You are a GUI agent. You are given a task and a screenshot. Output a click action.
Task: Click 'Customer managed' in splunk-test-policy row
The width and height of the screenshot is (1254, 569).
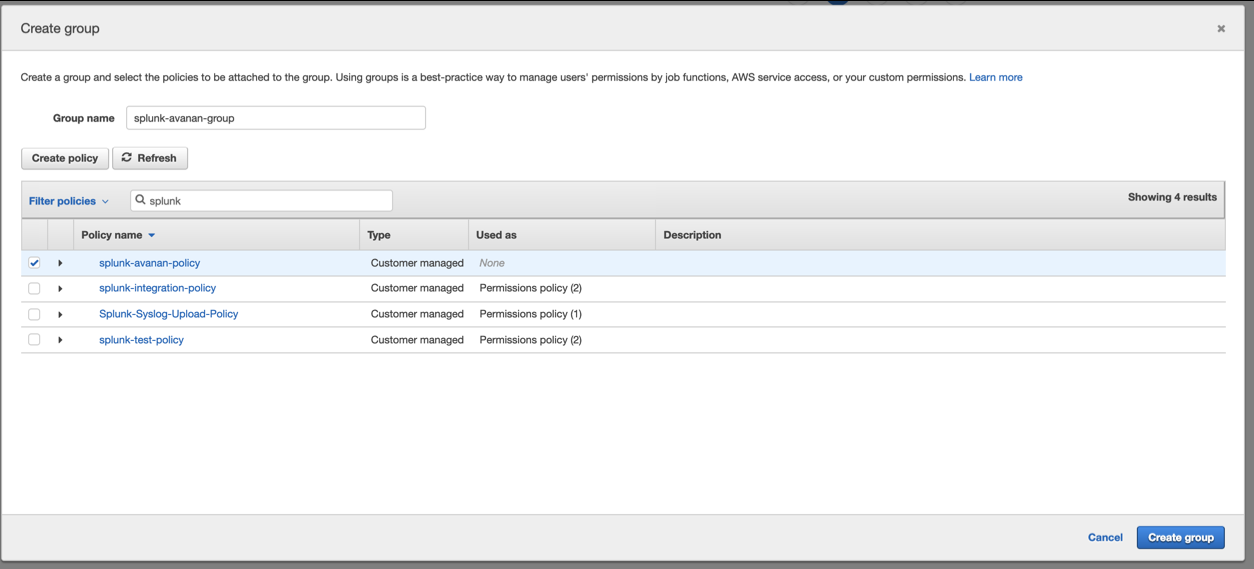tap(417, 340)
